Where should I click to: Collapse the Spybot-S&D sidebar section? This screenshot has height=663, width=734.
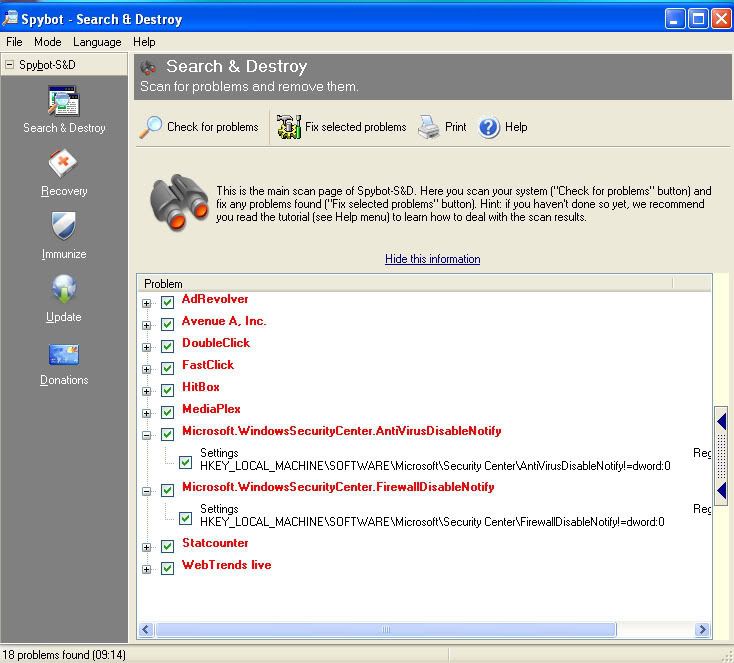(x=9, y=65)
